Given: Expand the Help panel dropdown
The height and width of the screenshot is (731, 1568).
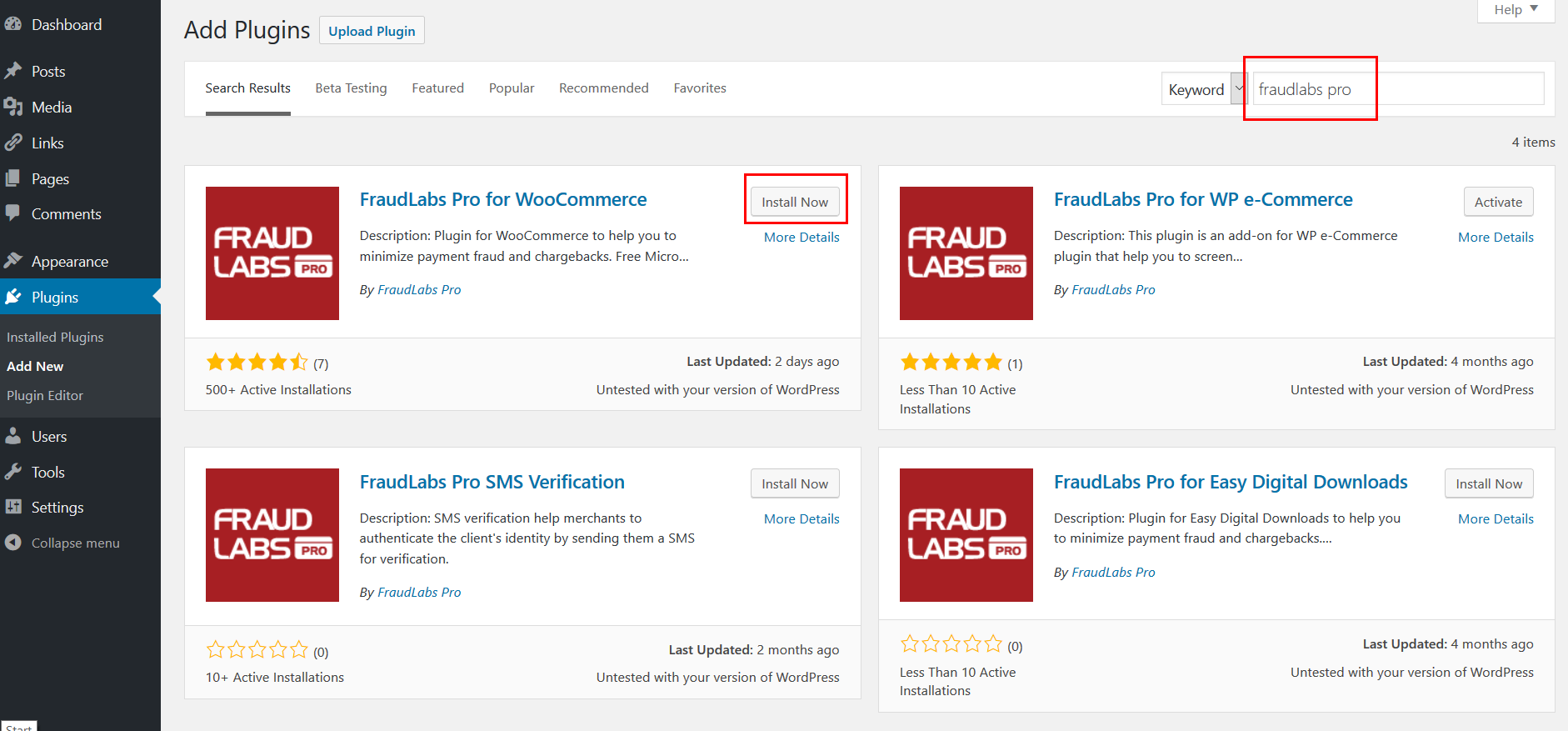Looking at the screenshot, I should (1516, 10).
